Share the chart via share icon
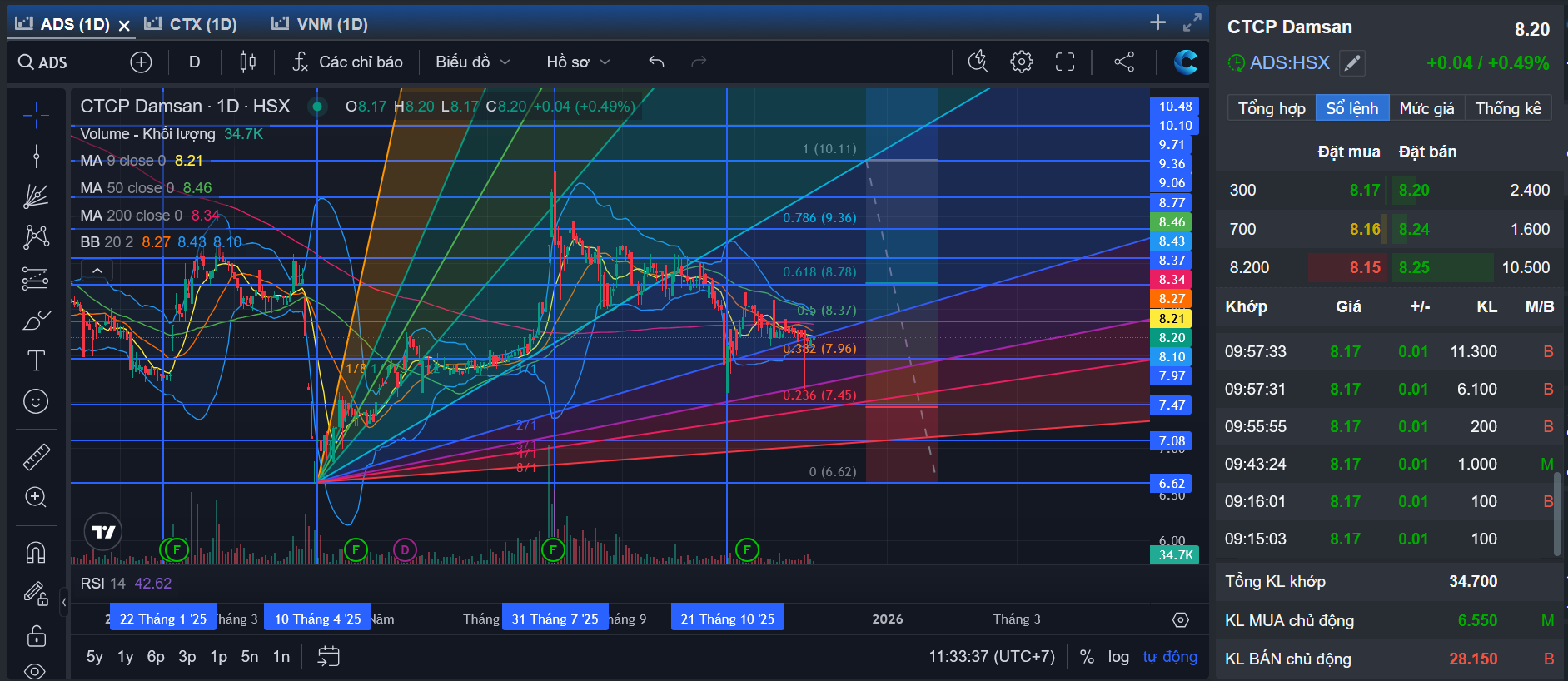 1124,62
